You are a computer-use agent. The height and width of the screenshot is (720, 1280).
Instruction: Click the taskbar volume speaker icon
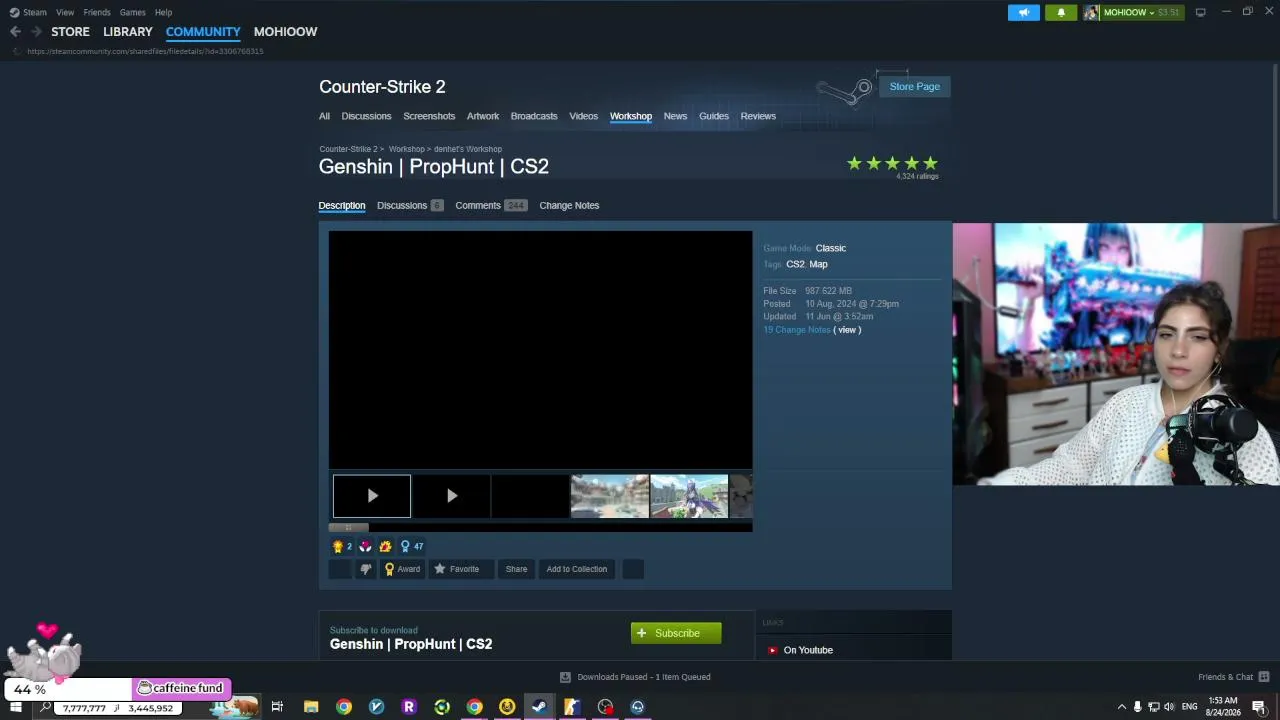[1169, 707]
